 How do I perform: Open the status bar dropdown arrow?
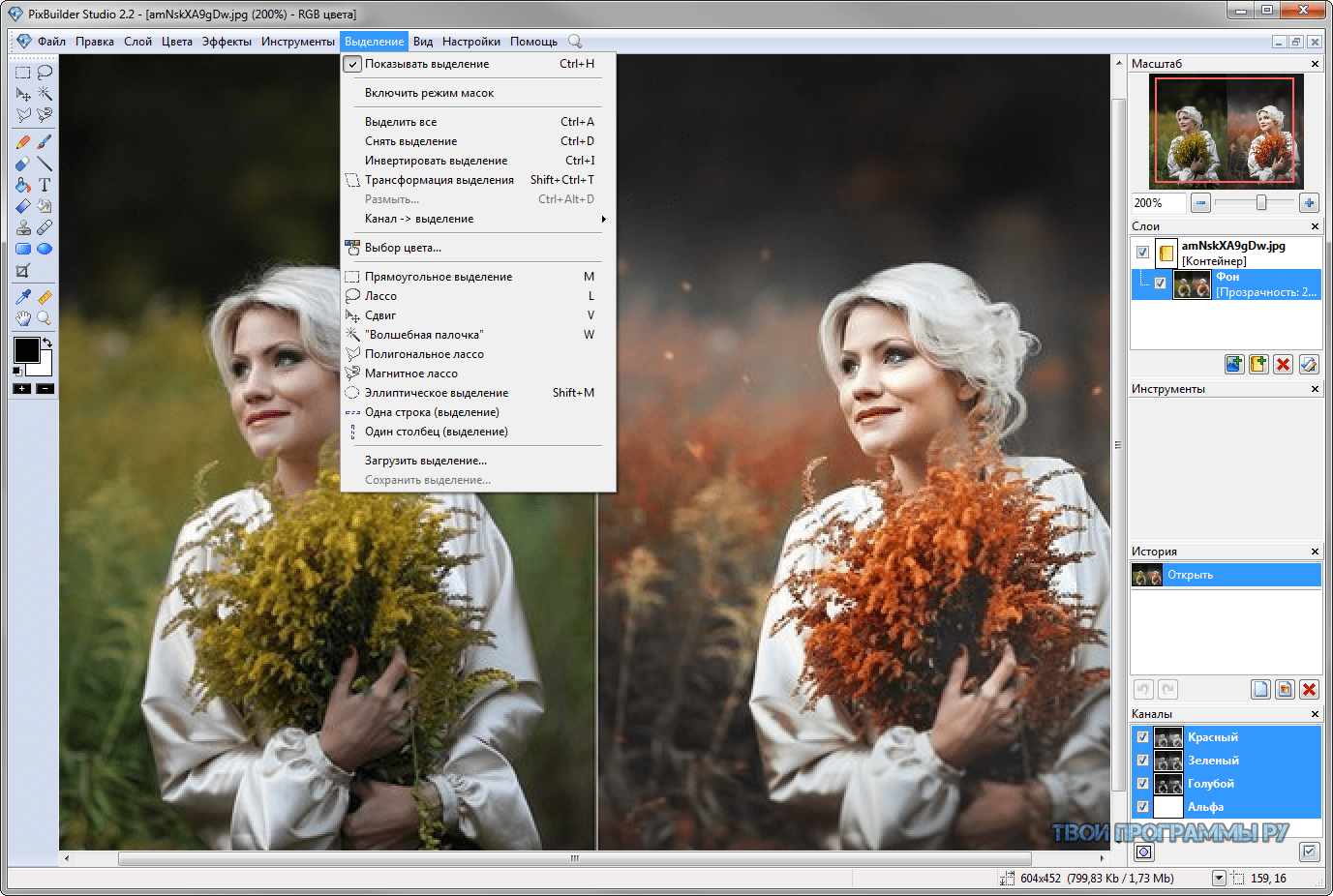(1219, 879)
